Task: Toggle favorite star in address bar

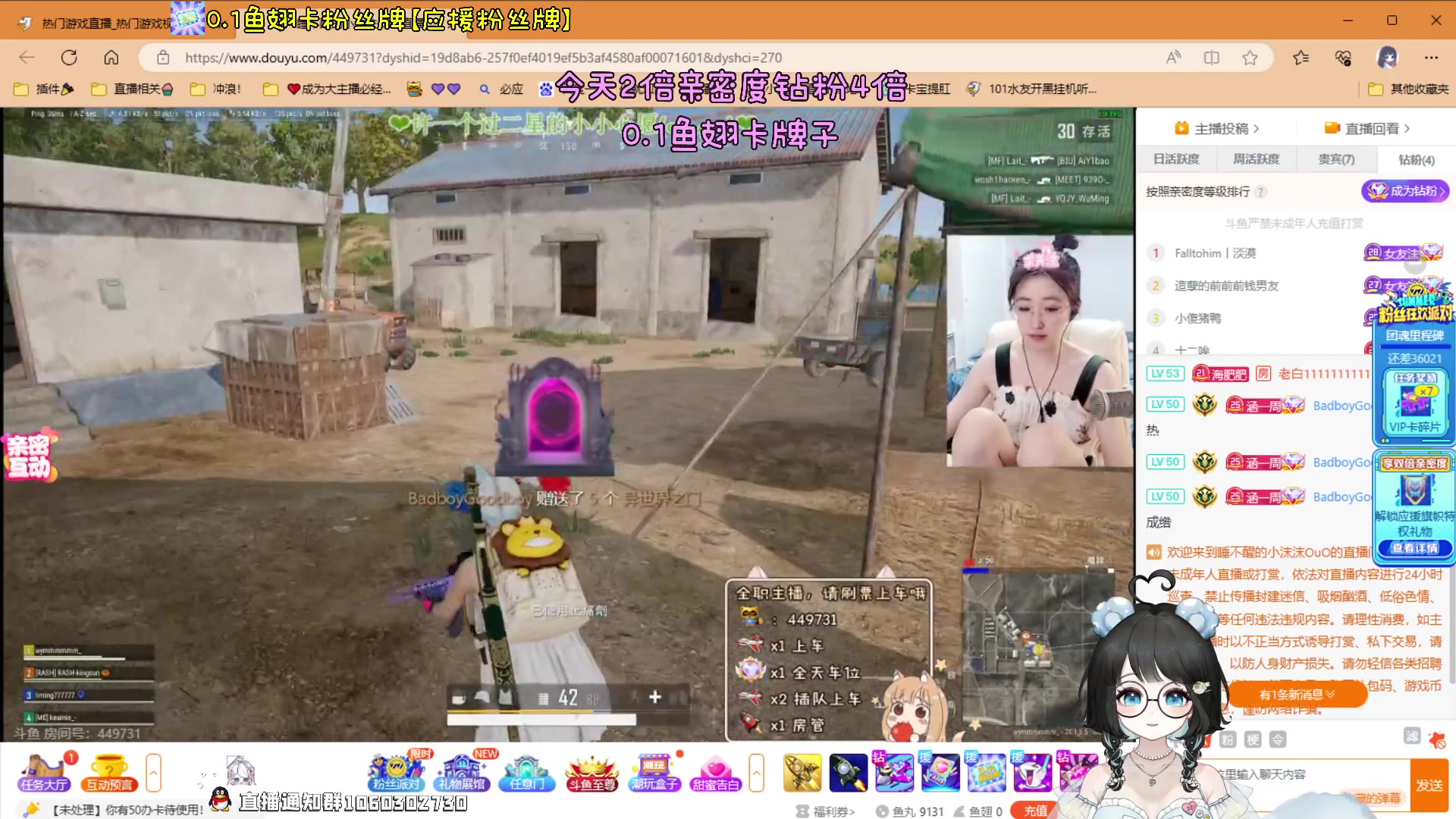Action: 1250,58
